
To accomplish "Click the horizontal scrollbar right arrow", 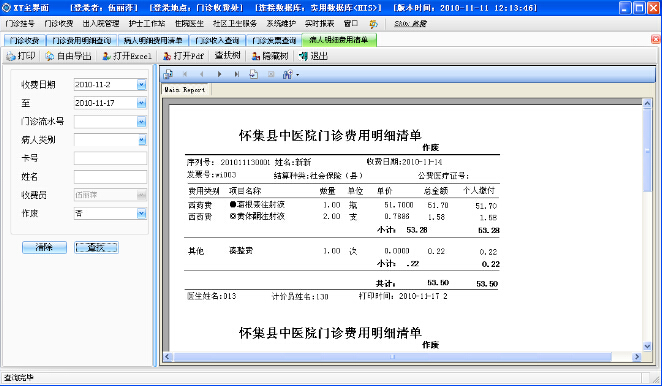I will (x=637, y=357).
